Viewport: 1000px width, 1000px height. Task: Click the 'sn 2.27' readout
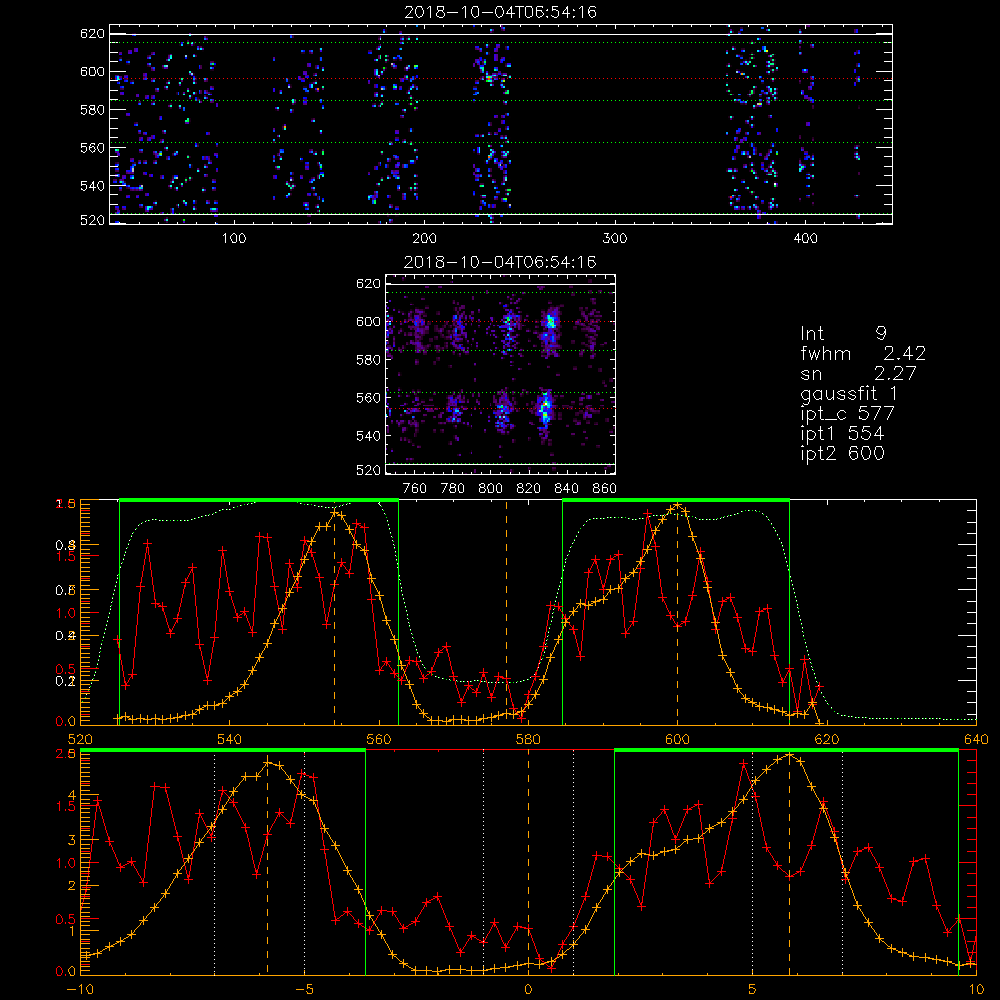pos(858,373)
